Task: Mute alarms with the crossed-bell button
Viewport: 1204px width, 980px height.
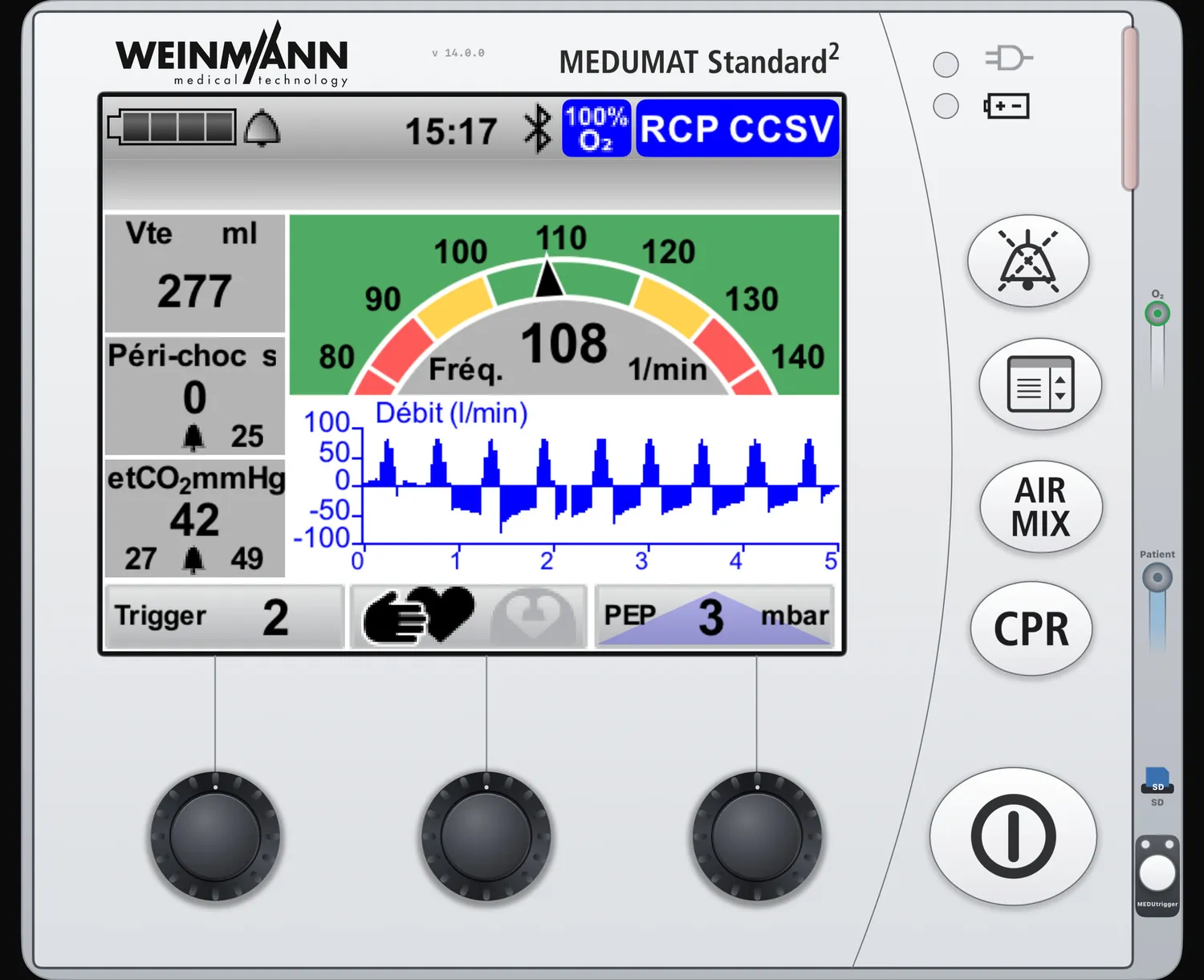Action: coord(1028,261)
